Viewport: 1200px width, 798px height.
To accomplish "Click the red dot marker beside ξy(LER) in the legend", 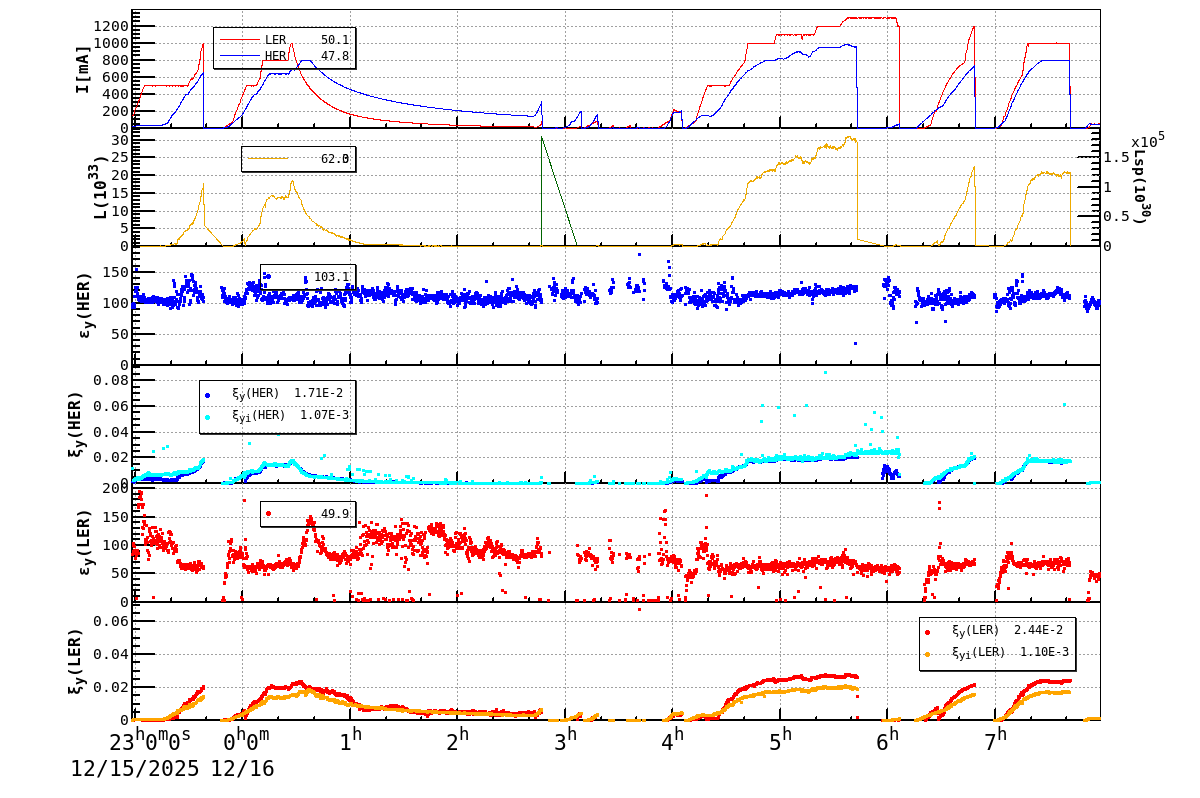I will [x=927, y=632].
